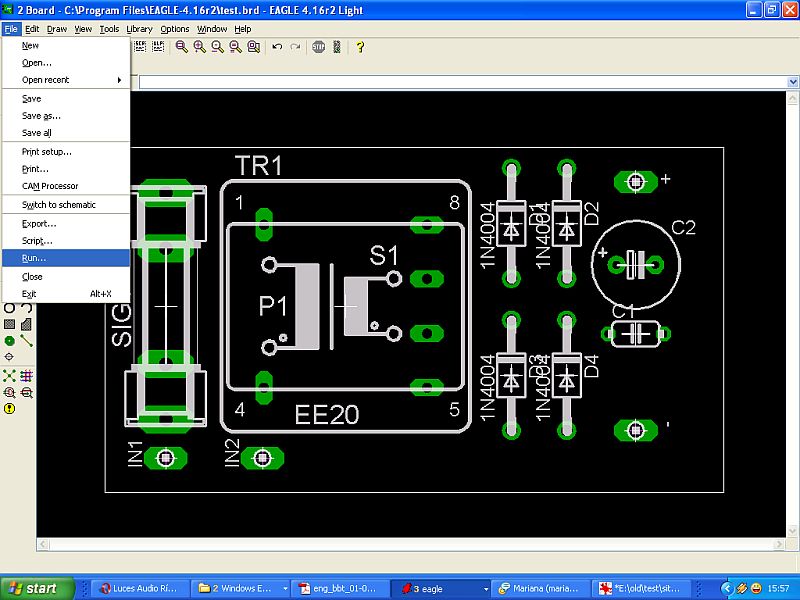Open the View menu
Viewport: 800px width, 600px height.
[x=83, y=29]
